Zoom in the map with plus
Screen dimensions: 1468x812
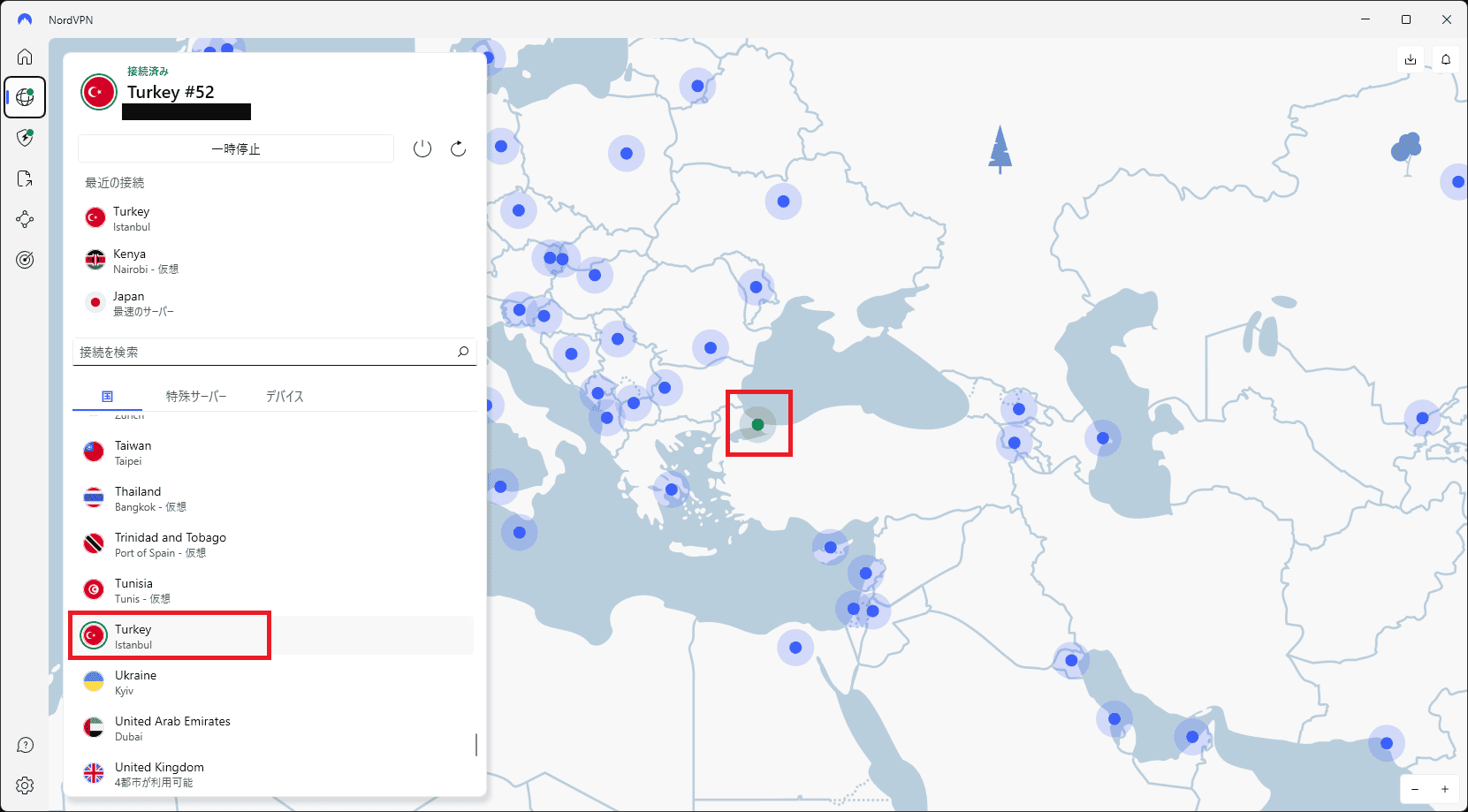tap(1445, 789)
